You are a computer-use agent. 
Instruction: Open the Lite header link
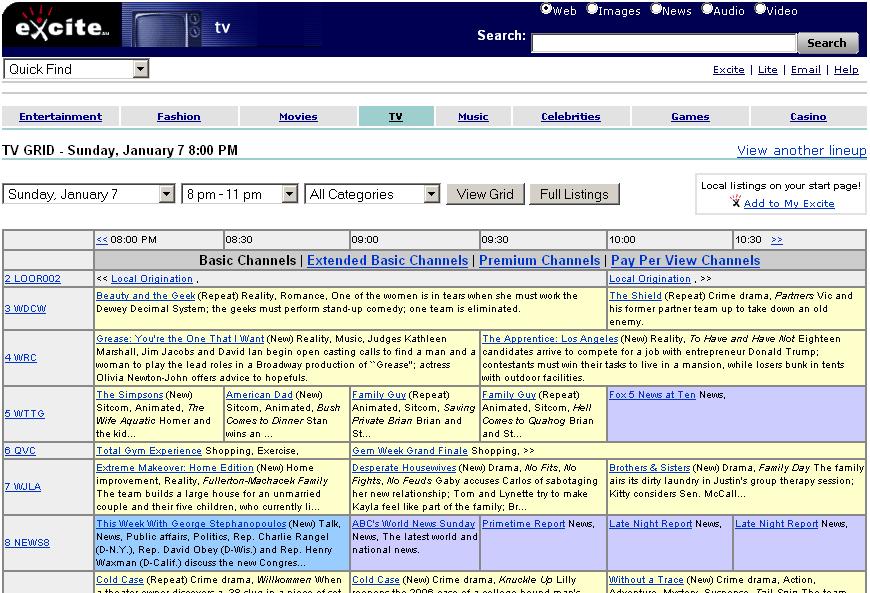(767, 69)
